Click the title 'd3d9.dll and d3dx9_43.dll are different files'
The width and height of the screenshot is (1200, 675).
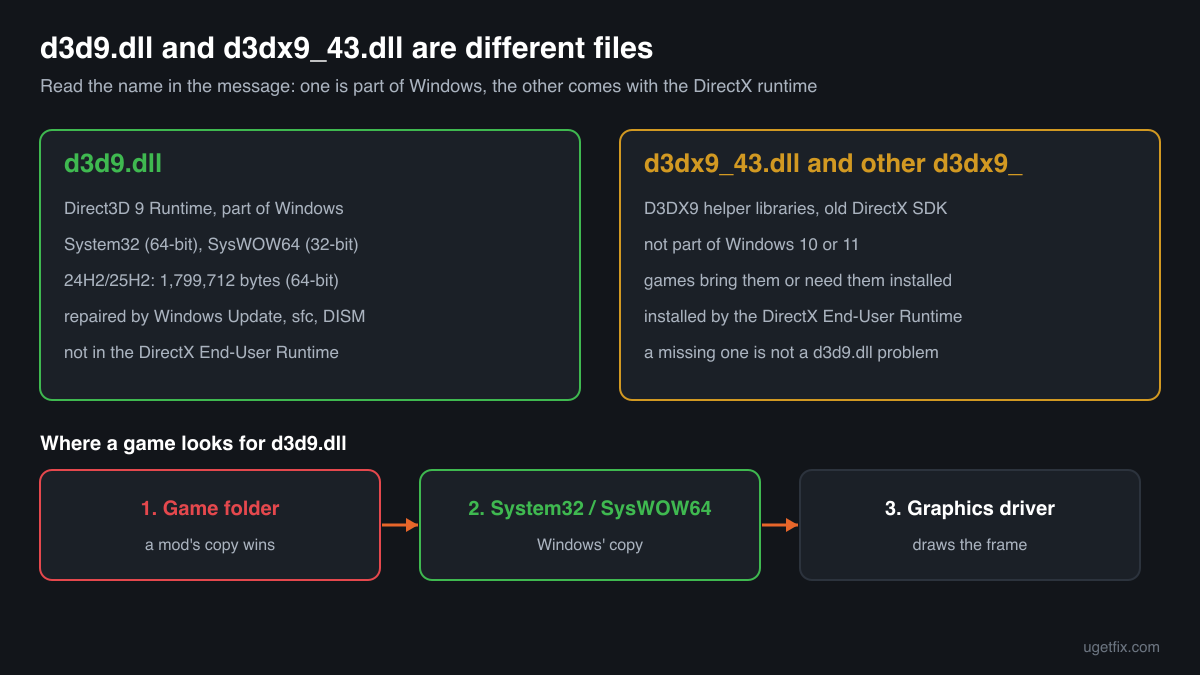[x=346, y=48]
